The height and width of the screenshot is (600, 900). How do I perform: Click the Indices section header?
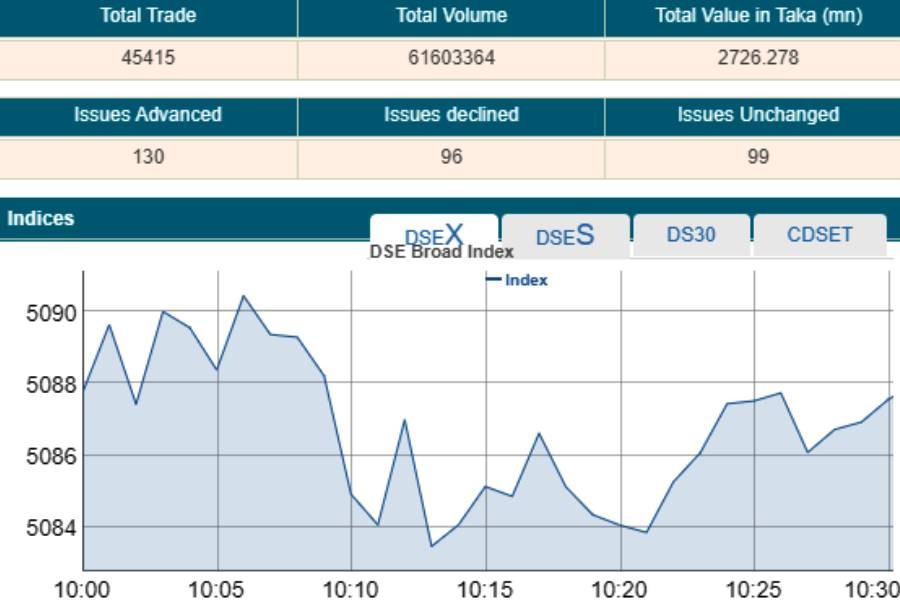41,218
